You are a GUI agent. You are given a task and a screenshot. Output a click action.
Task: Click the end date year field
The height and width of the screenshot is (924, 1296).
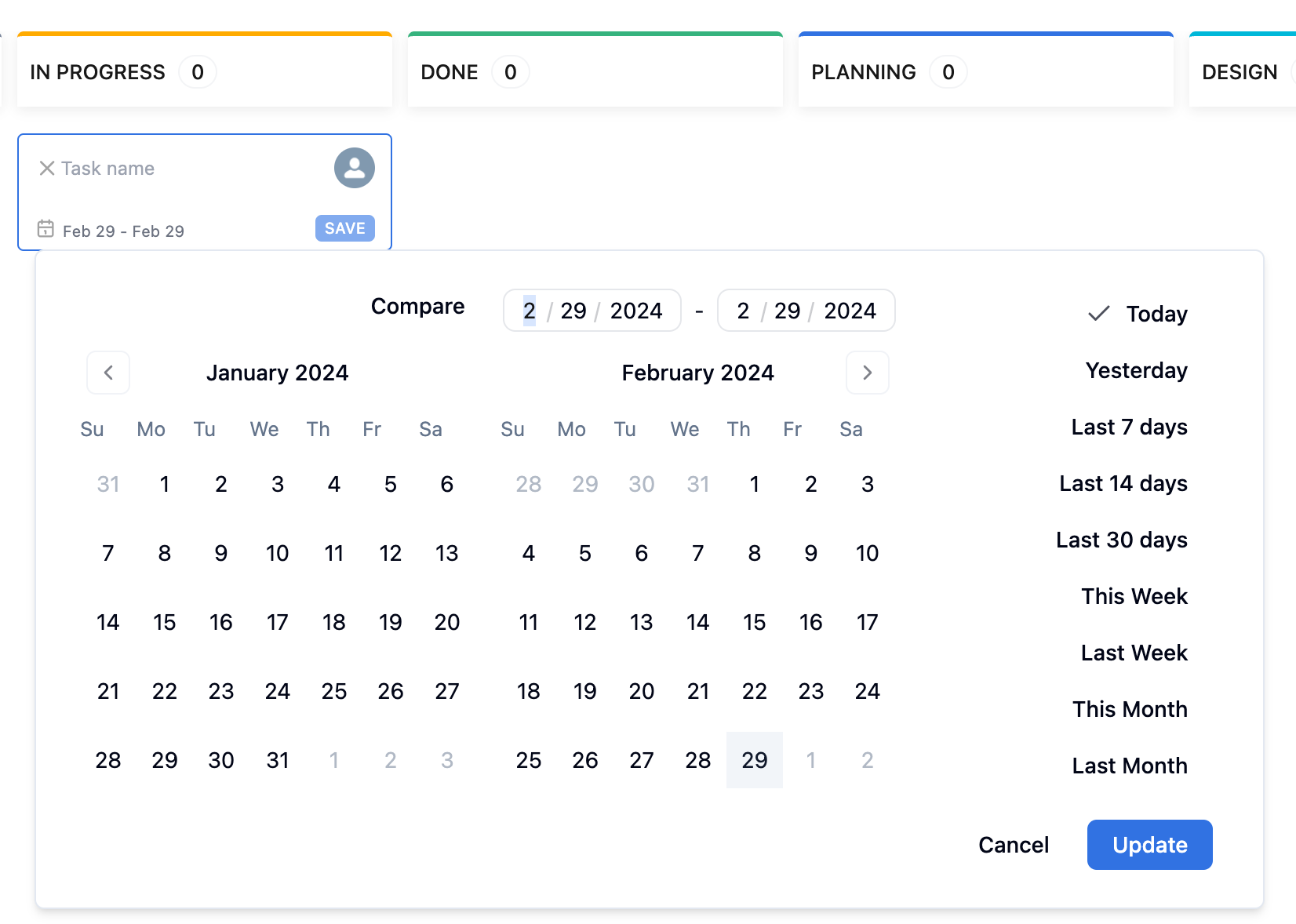click(849, 311)
